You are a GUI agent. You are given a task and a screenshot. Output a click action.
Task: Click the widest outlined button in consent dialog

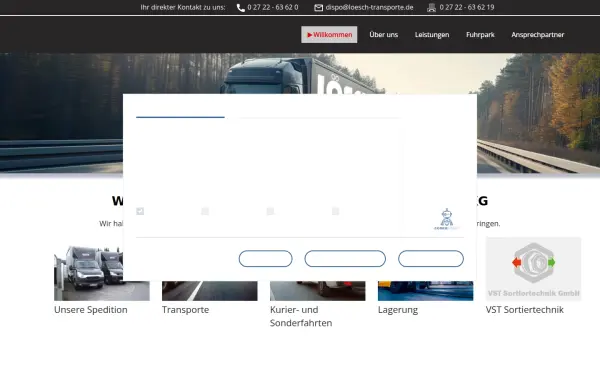click(345, 259)
